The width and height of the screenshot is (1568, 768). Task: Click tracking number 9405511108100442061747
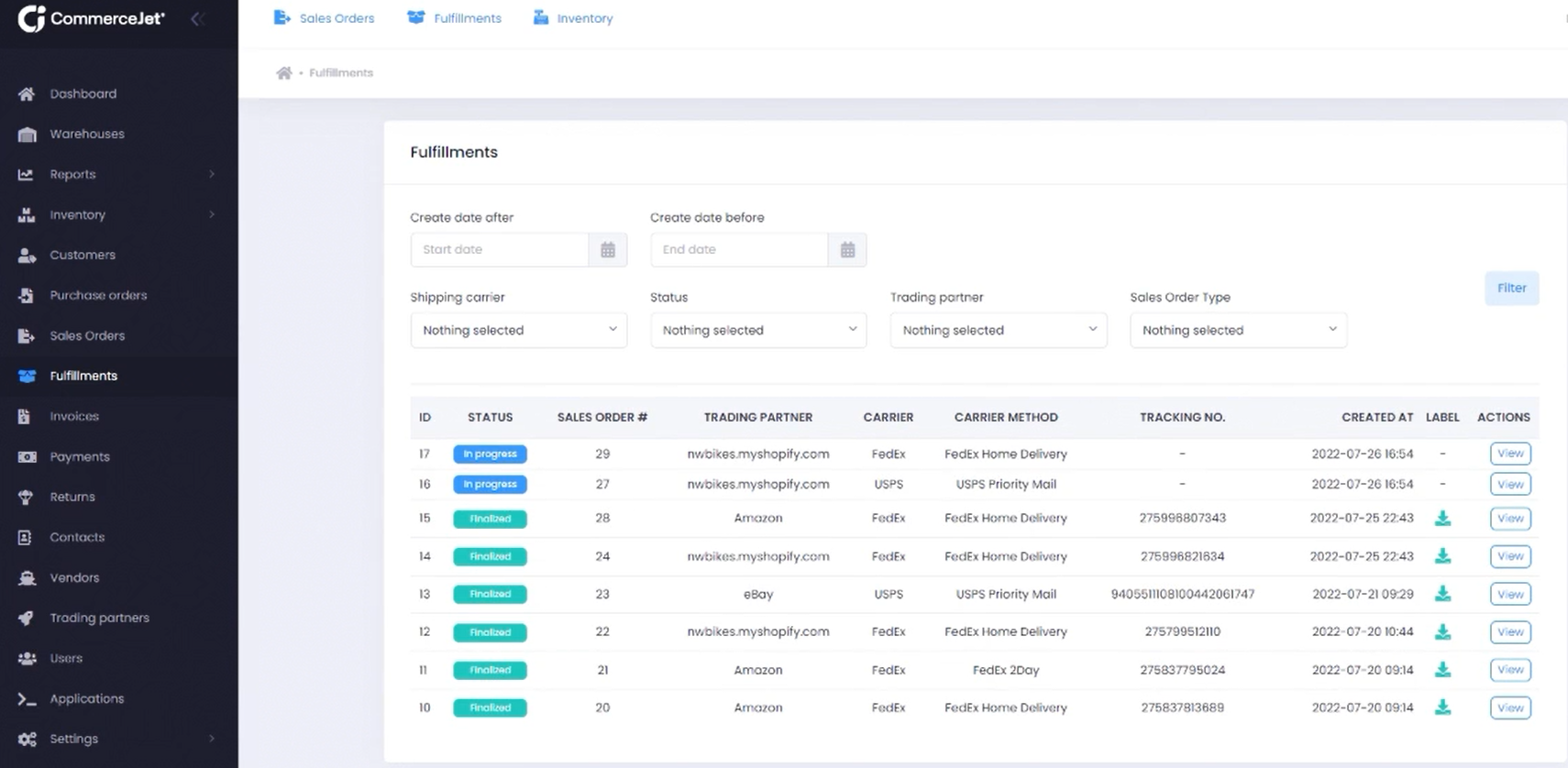point(1183,594)
